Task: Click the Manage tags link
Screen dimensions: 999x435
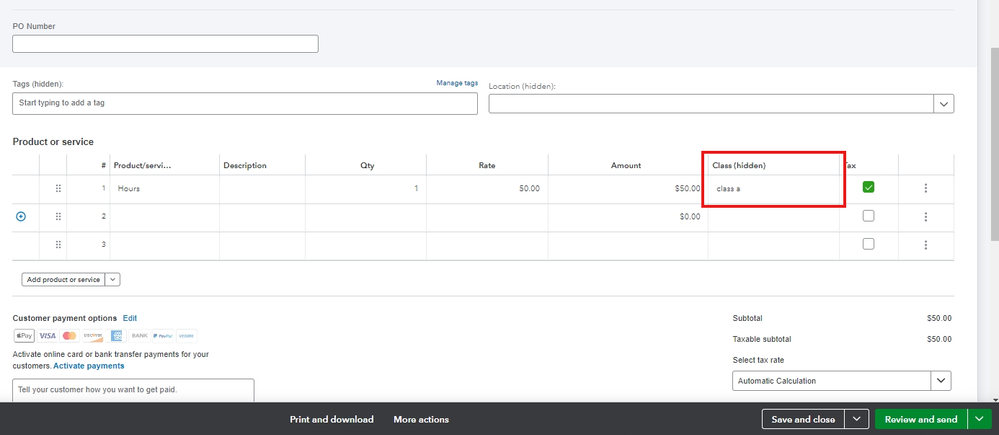Action: [457, 83]
